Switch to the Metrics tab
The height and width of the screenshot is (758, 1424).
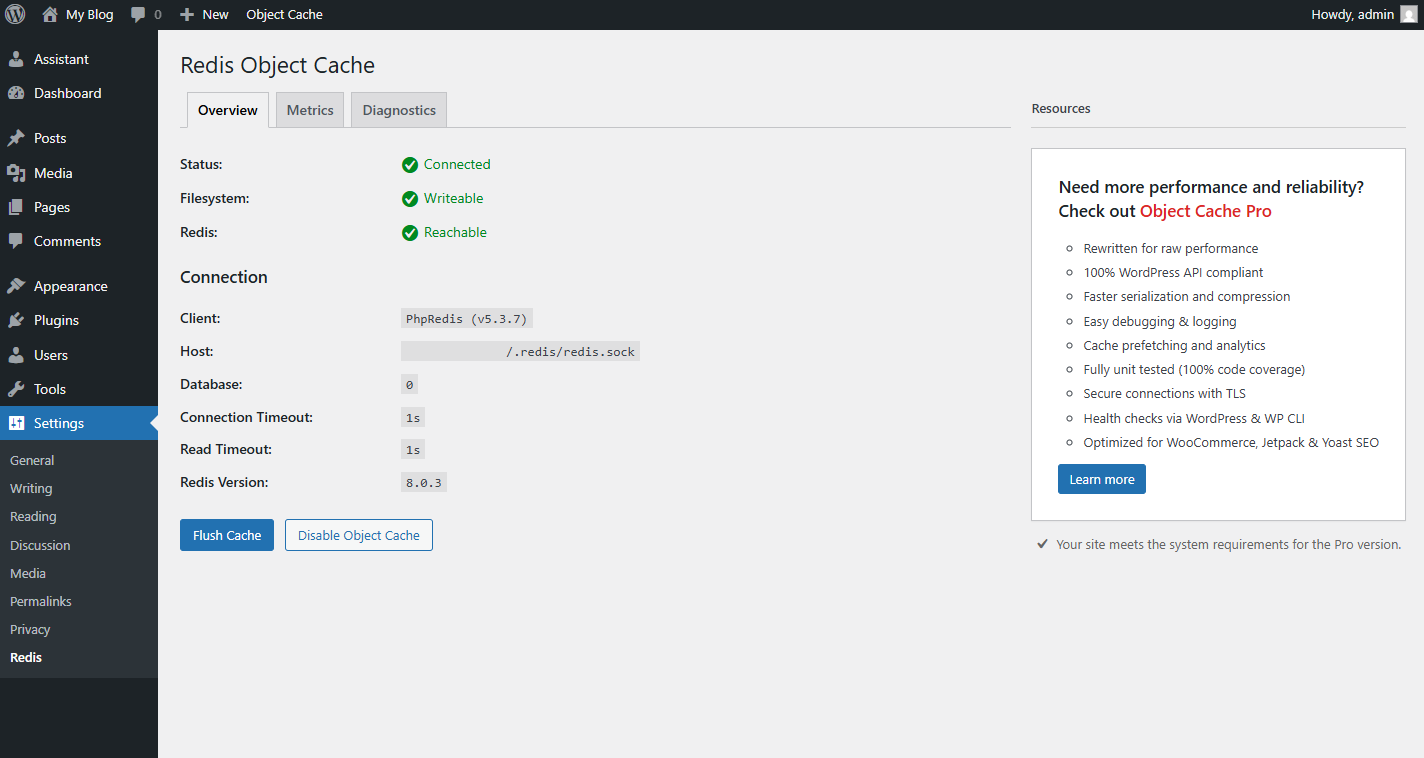(x=310, y=110)
